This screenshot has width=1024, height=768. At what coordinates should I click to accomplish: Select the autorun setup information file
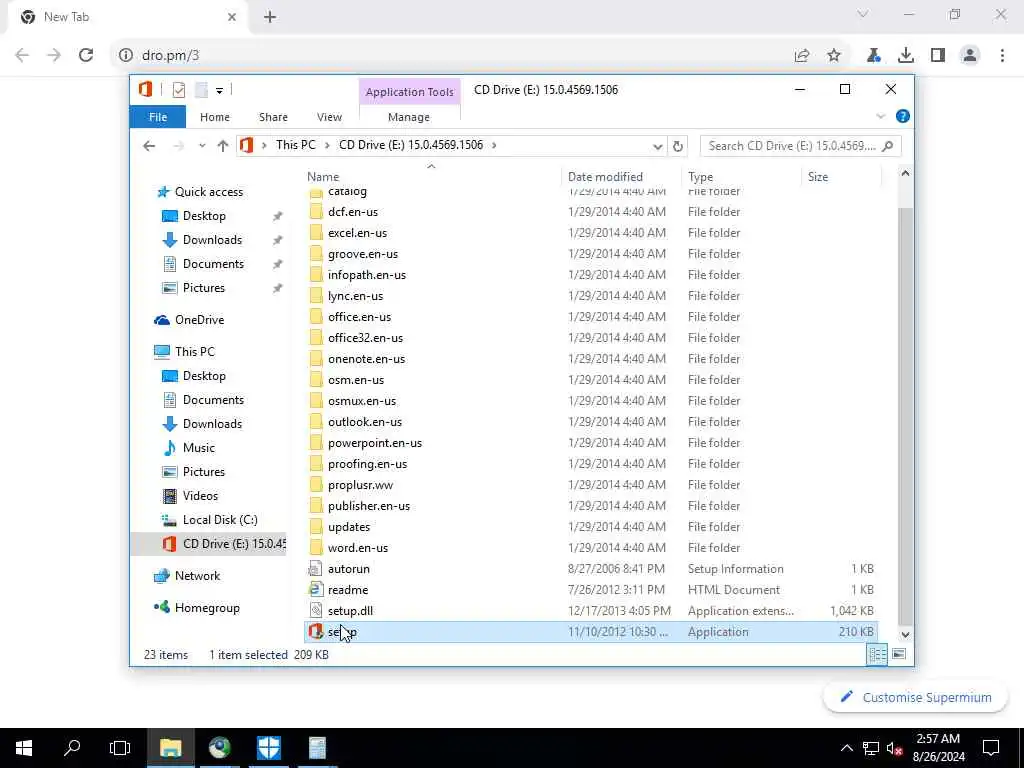pyautogui.click(x=349, y=569)
